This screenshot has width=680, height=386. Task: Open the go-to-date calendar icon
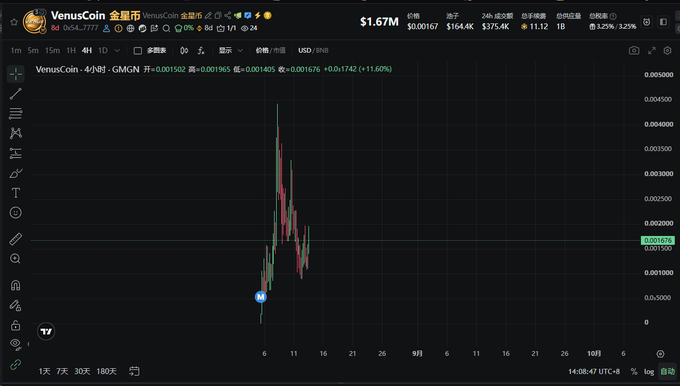[x=134, y=371]
